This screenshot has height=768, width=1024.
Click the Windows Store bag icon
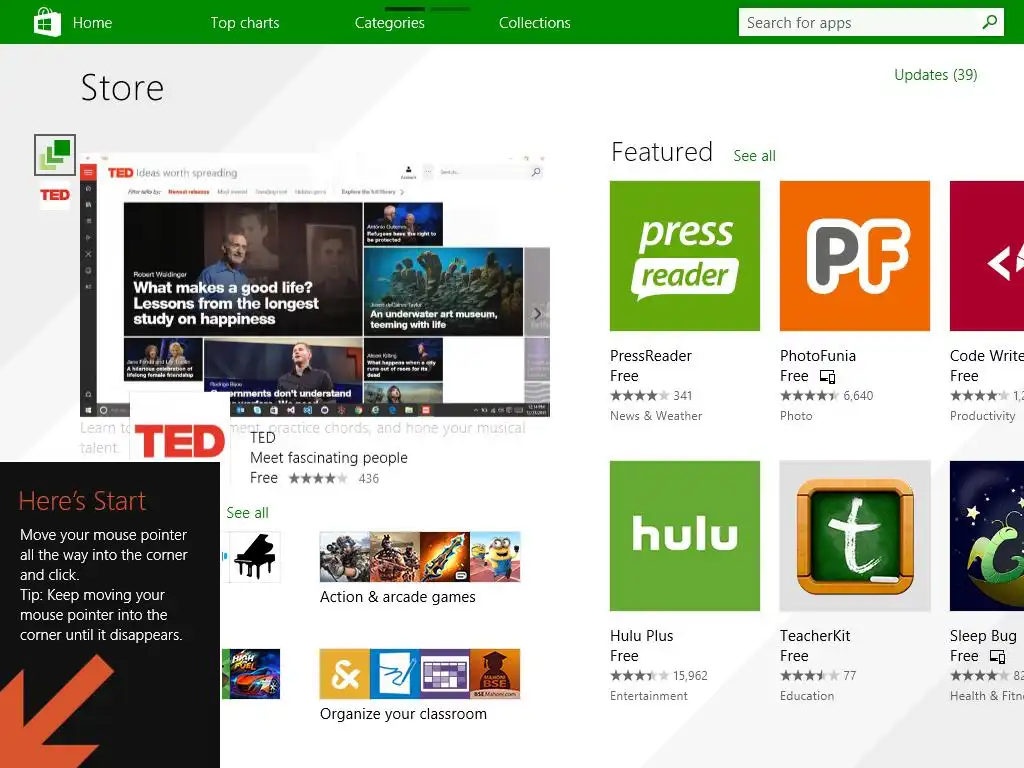(47, 22)
